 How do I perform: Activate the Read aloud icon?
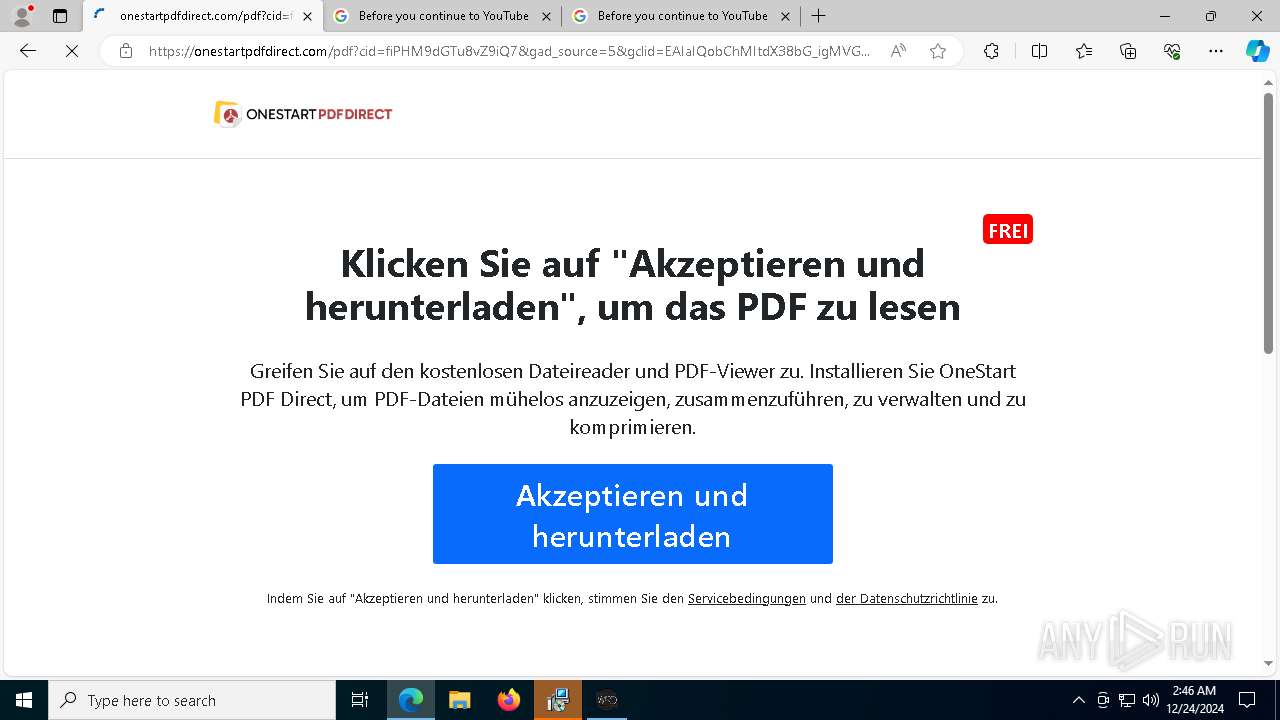tap(898, 51)
